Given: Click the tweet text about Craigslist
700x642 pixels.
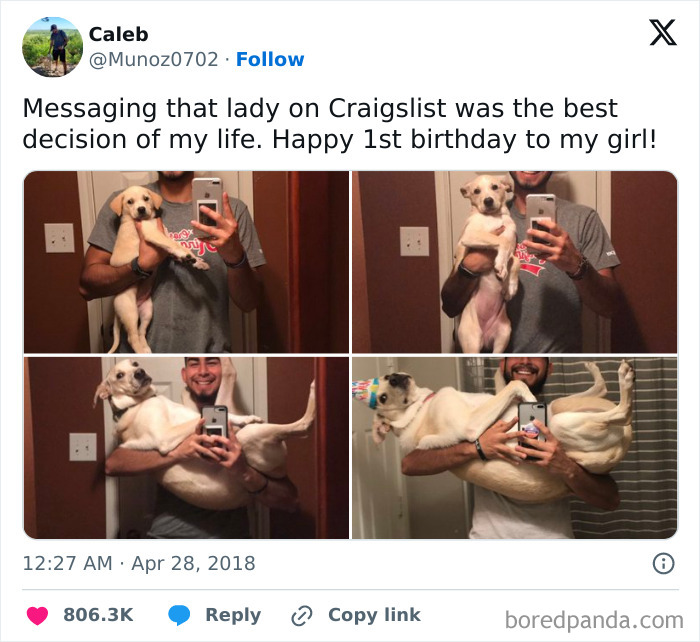Looking at the screenshot, I should tap(340, 124).
